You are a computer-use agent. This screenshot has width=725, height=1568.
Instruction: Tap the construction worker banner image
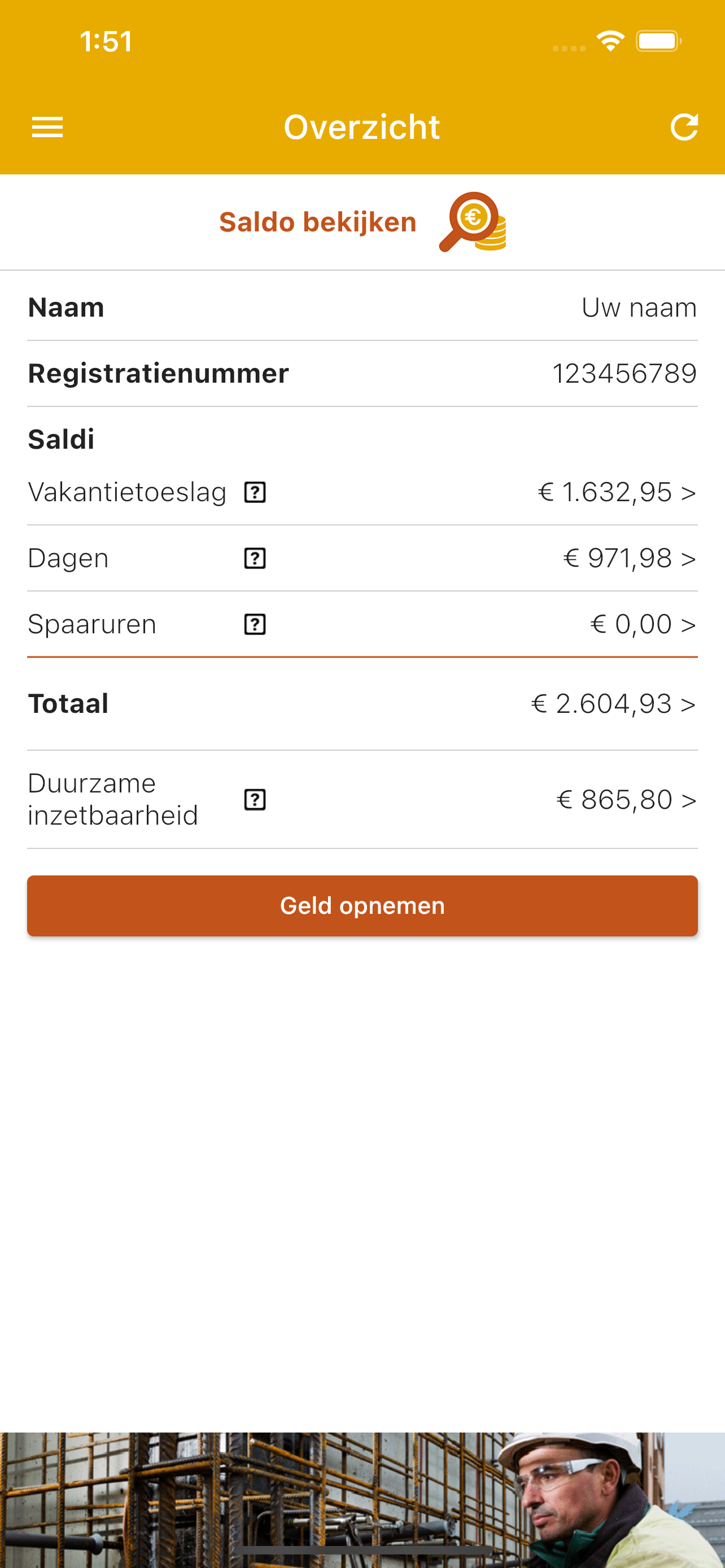pos(362,1500)
